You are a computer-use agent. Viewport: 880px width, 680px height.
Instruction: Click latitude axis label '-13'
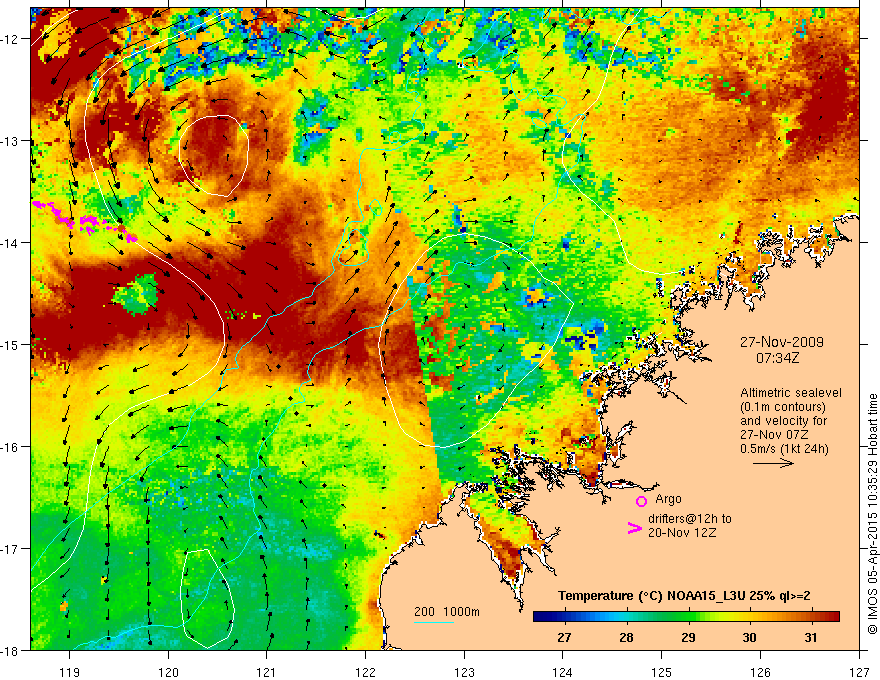pos(11,141)
